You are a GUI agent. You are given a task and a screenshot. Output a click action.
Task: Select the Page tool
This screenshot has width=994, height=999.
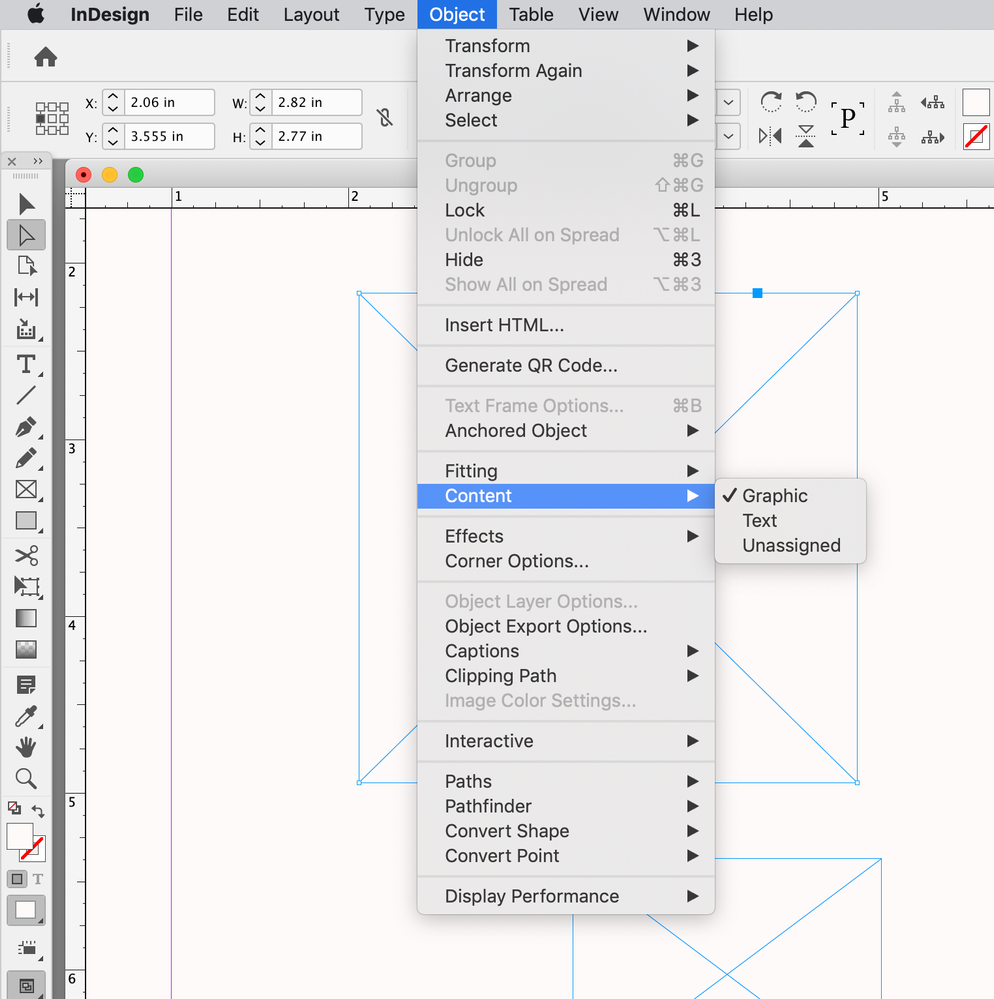point(26,266)
